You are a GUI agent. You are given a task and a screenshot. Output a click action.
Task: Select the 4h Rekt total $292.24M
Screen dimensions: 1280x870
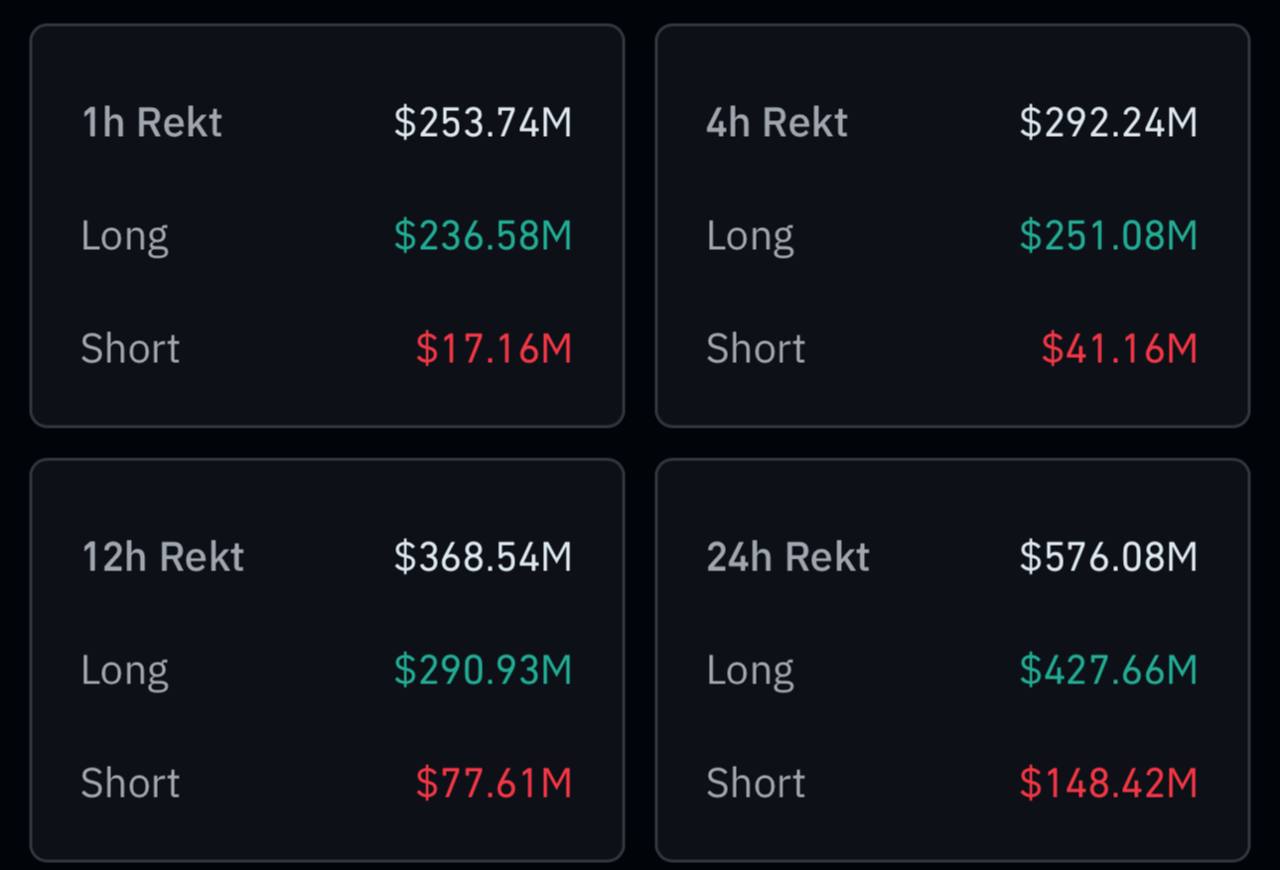[x=1108, y=123]
